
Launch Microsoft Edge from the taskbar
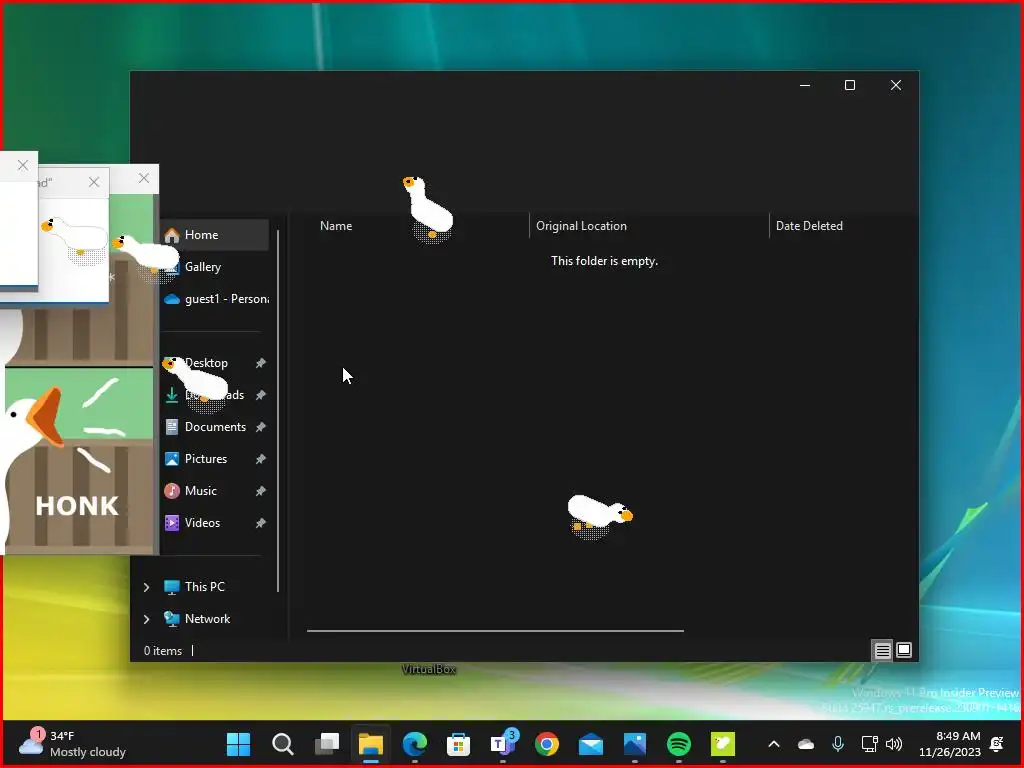[415, 744]
